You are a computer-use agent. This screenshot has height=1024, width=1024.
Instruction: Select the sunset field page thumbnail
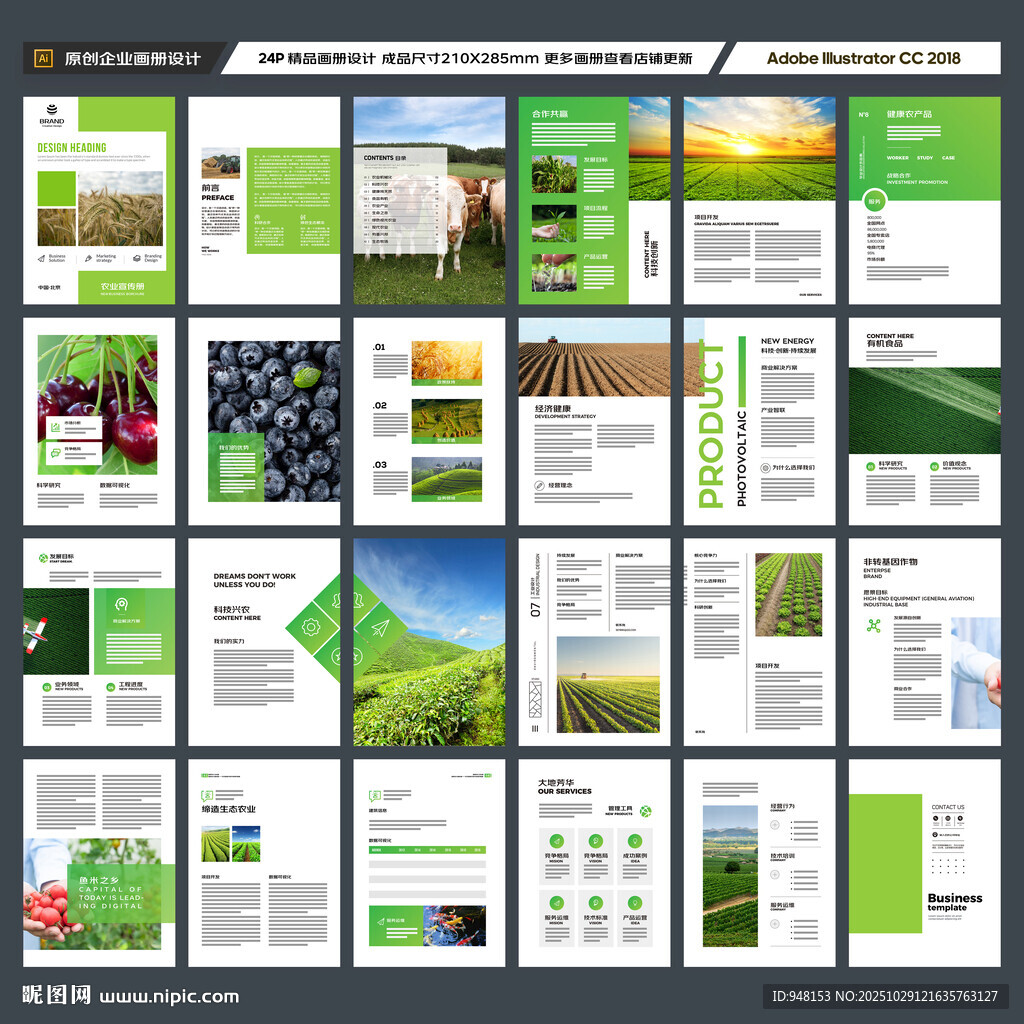[760, 200]
